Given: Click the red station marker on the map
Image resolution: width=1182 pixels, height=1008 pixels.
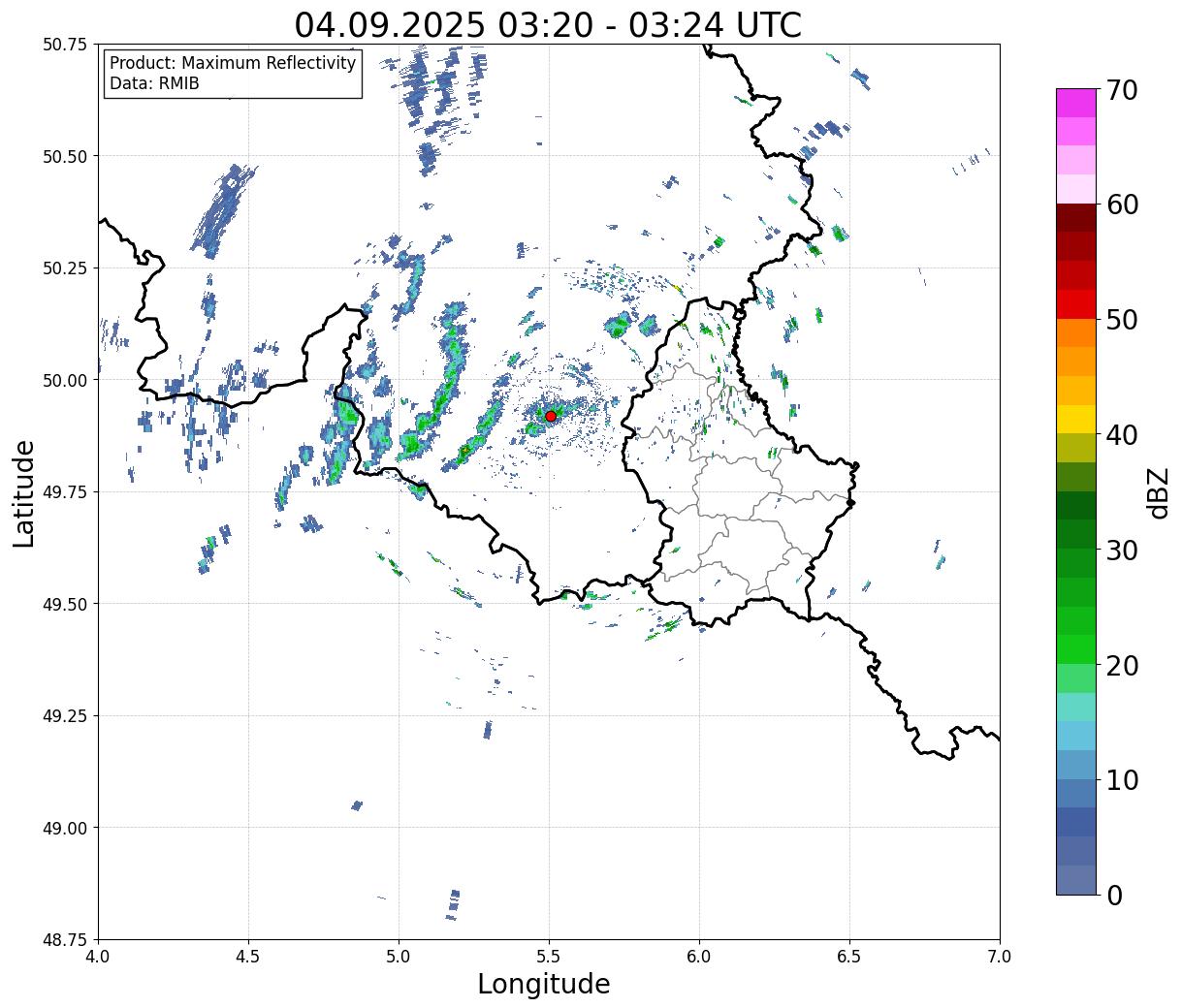Looking at the screenshot, I should (551, 416).
